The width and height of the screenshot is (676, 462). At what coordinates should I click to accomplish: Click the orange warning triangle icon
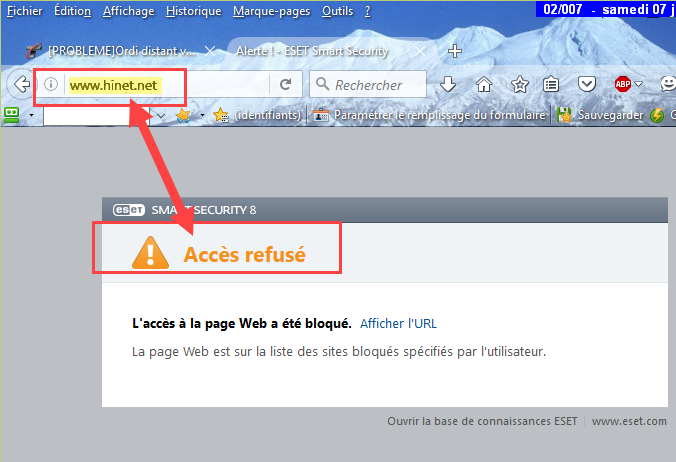click(x=150, y=253)
